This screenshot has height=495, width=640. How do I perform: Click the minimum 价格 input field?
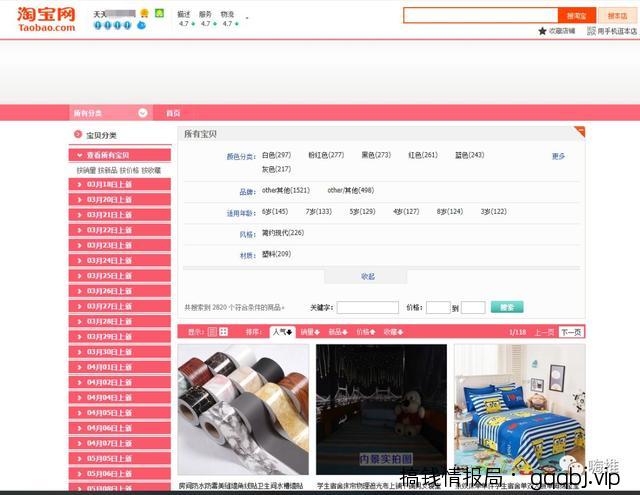pyautogui.click(x=438, y=307)
